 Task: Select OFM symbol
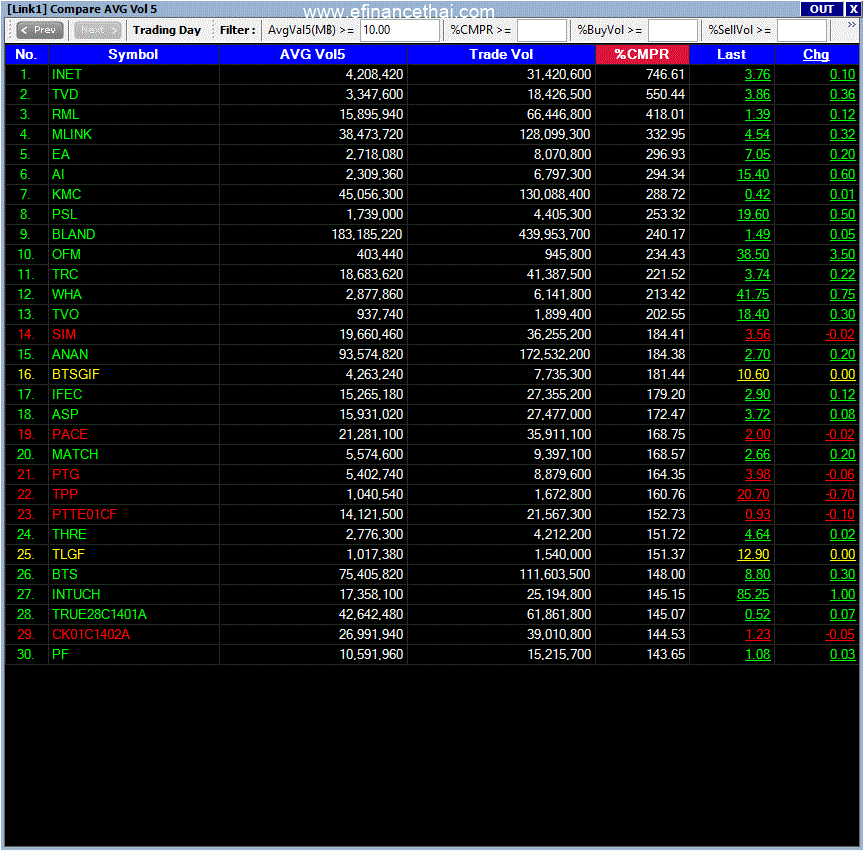(66, 254)
